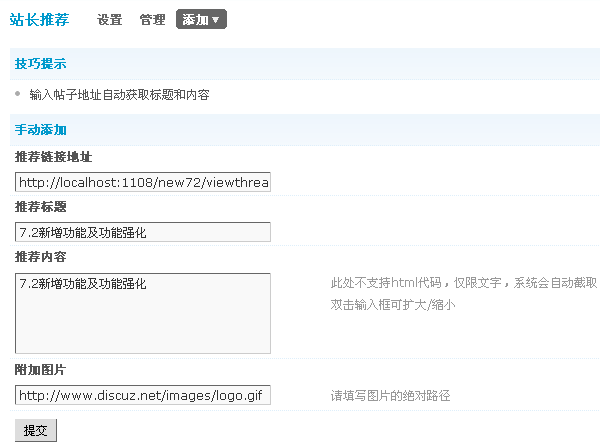Click the 推荐链接地址 field label
Screen dimensions: 600x447
click(x=53, y=157)
